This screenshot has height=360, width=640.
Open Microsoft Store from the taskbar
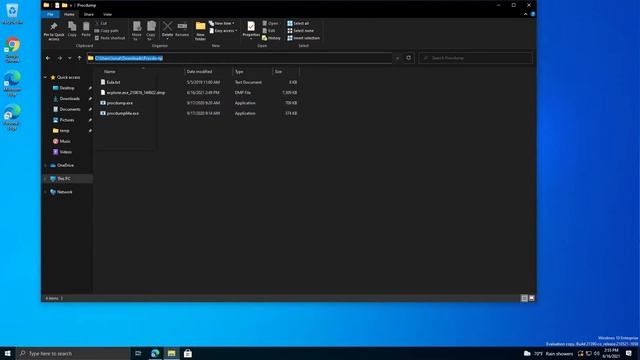[x=188, y=353]
